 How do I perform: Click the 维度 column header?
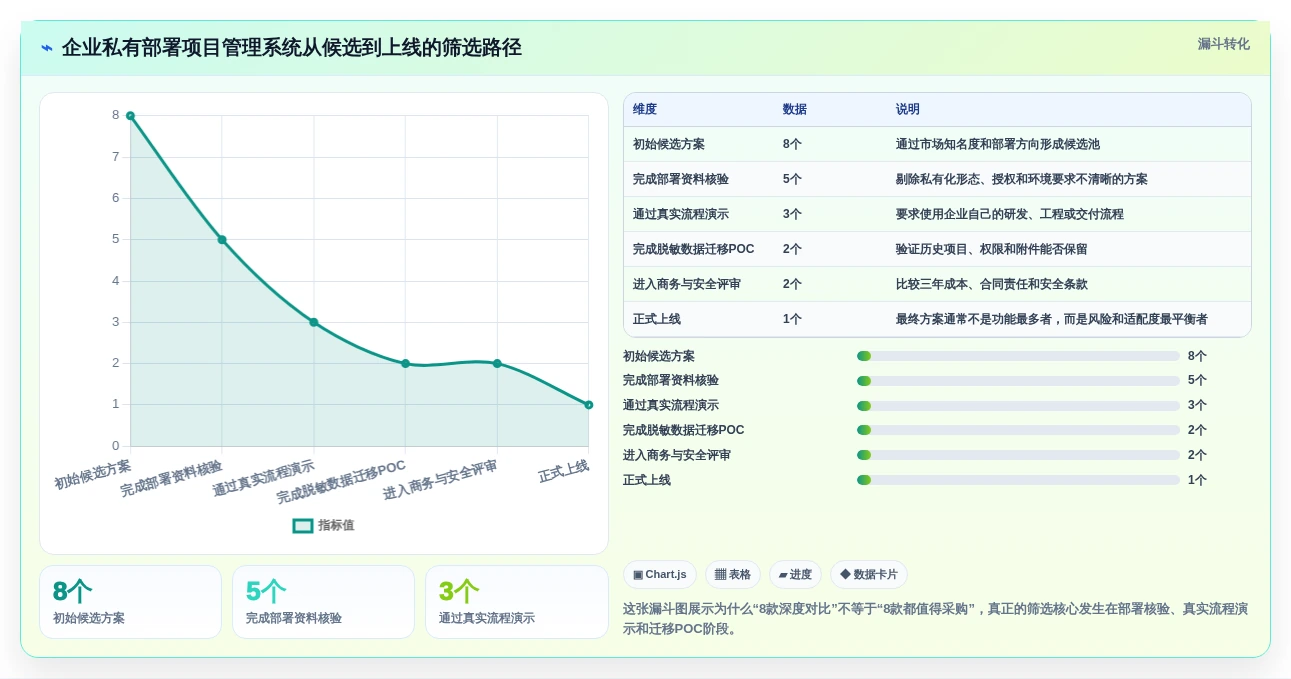point(645,110)
